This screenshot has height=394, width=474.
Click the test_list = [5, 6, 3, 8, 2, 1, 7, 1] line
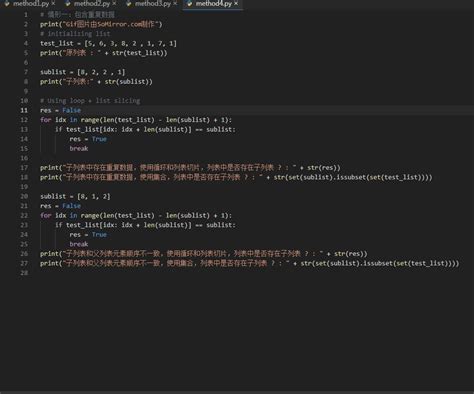(x=108, y=43)
